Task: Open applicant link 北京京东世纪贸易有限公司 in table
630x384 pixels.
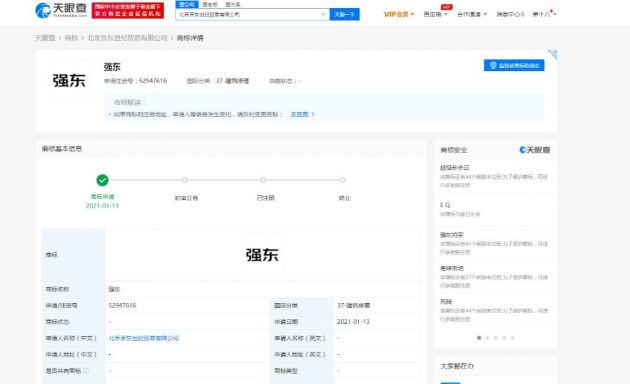Action: click(144, 338)
